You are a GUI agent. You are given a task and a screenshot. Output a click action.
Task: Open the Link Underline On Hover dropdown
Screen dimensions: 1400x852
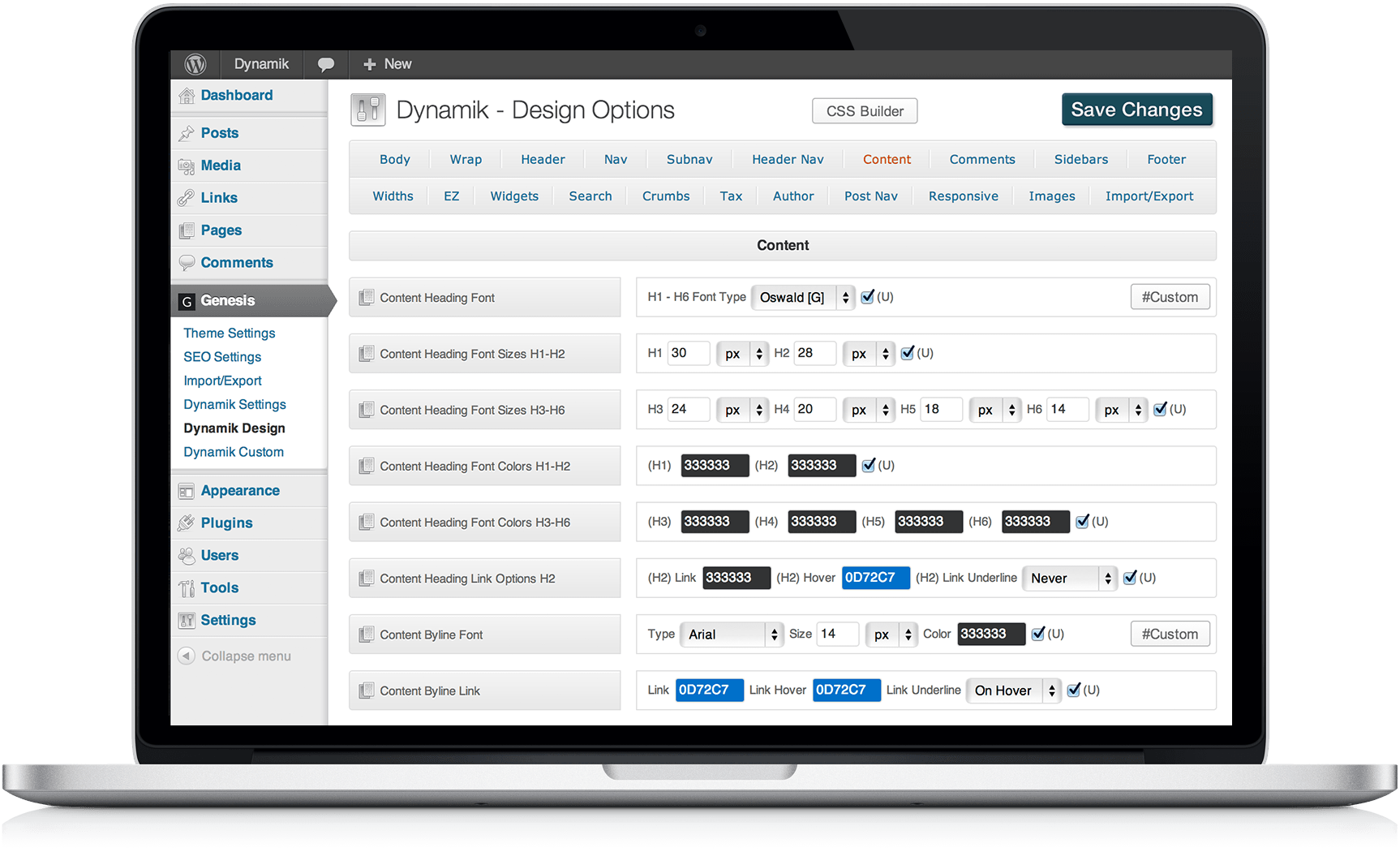coord(1014,691)
